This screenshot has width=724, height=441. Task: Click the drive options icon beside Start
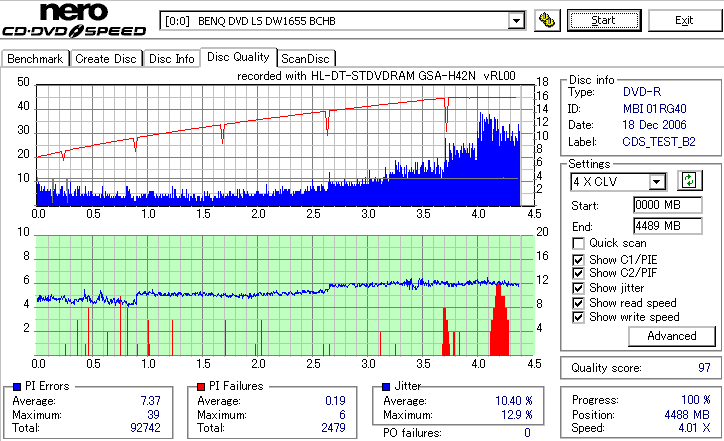point(547,21)
